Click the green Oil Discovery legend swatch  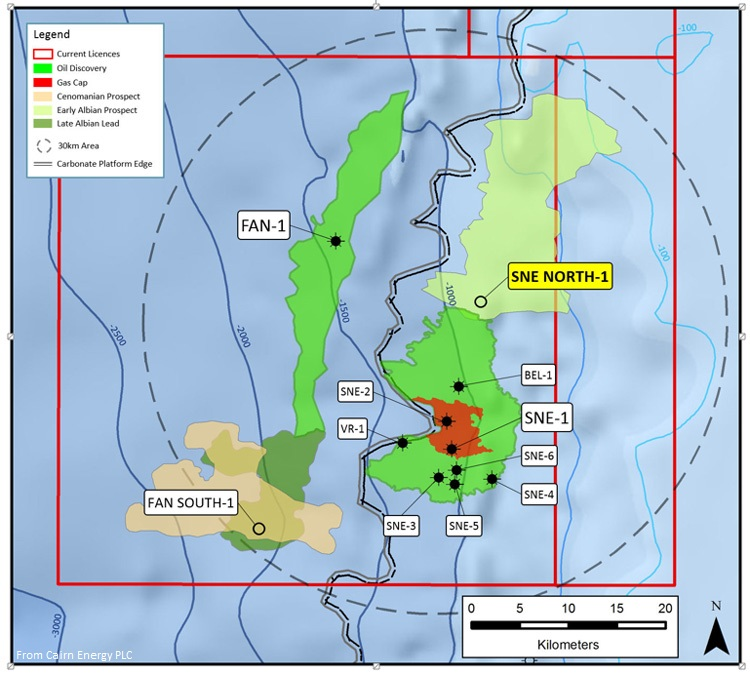click(x=42, y=67)
